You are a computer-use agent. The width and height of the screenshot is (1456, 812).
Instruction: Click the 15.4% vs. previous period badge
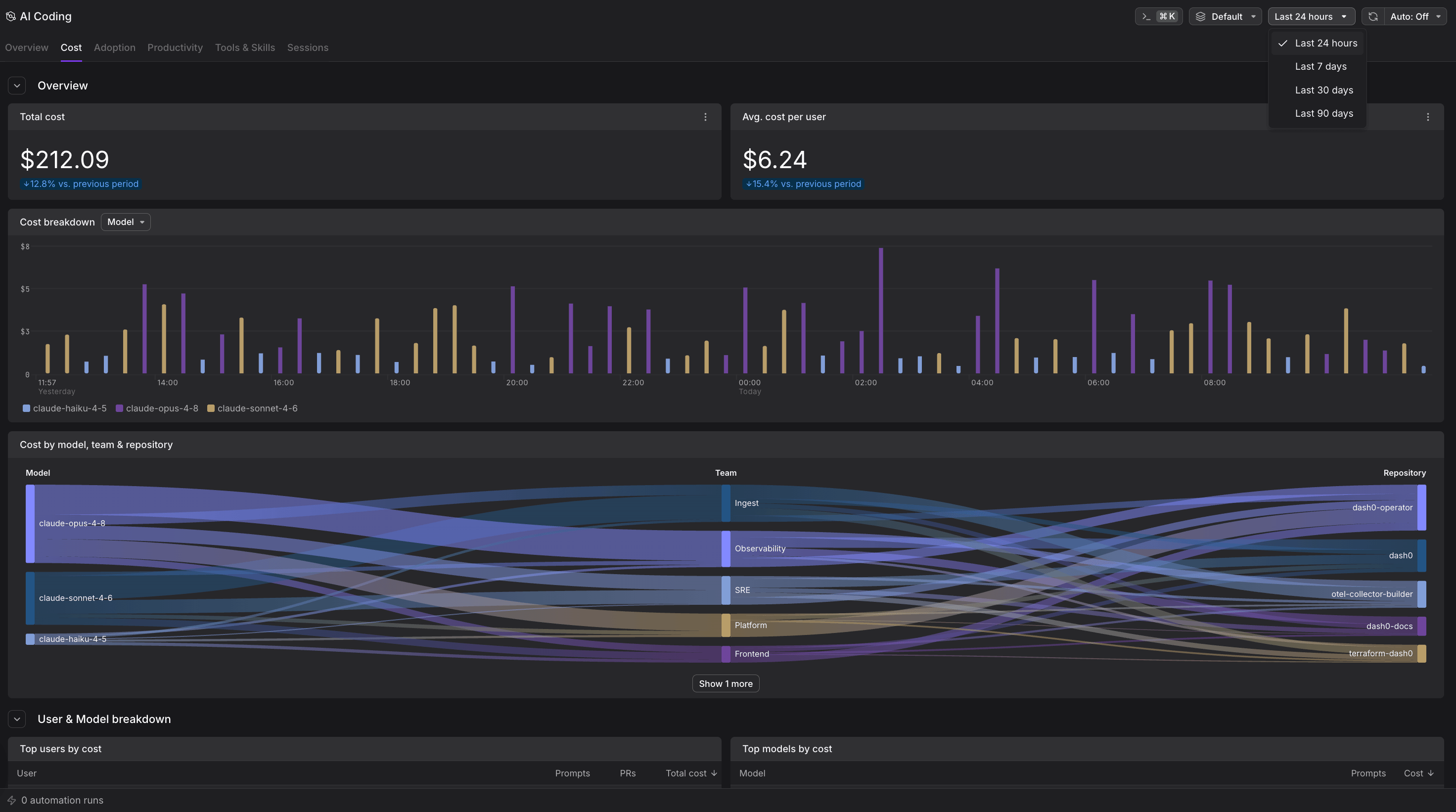coord(803,183)
